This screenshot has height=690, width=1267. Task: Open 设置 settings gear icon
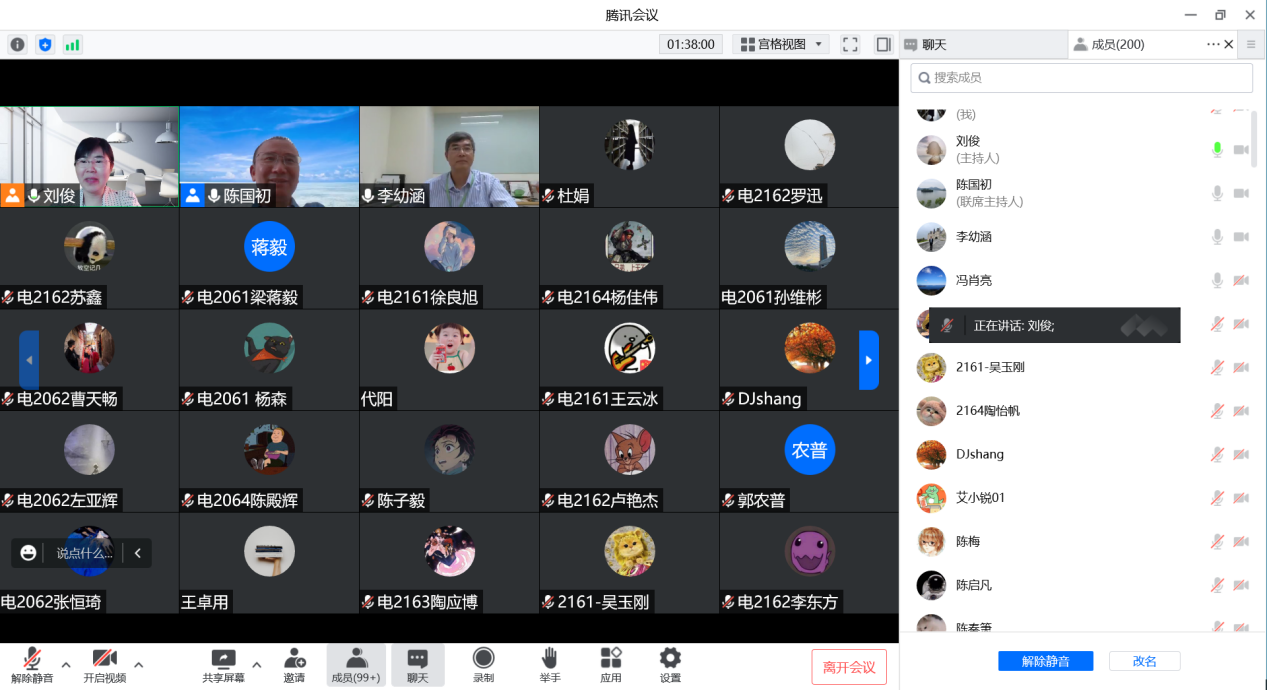point(670,658)
